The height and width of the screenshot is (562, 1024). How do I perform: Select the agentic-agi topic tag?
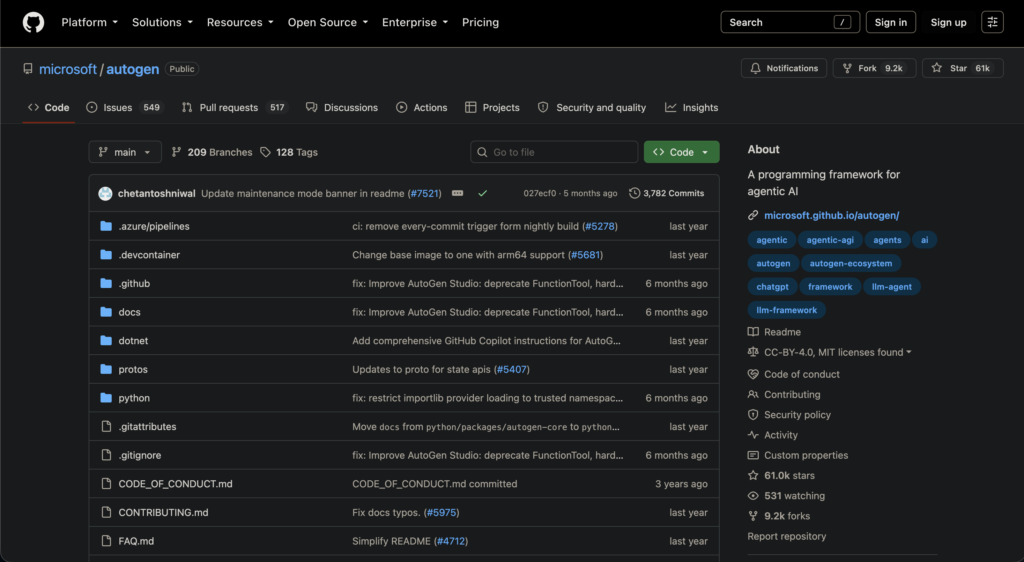click(829, 240)
